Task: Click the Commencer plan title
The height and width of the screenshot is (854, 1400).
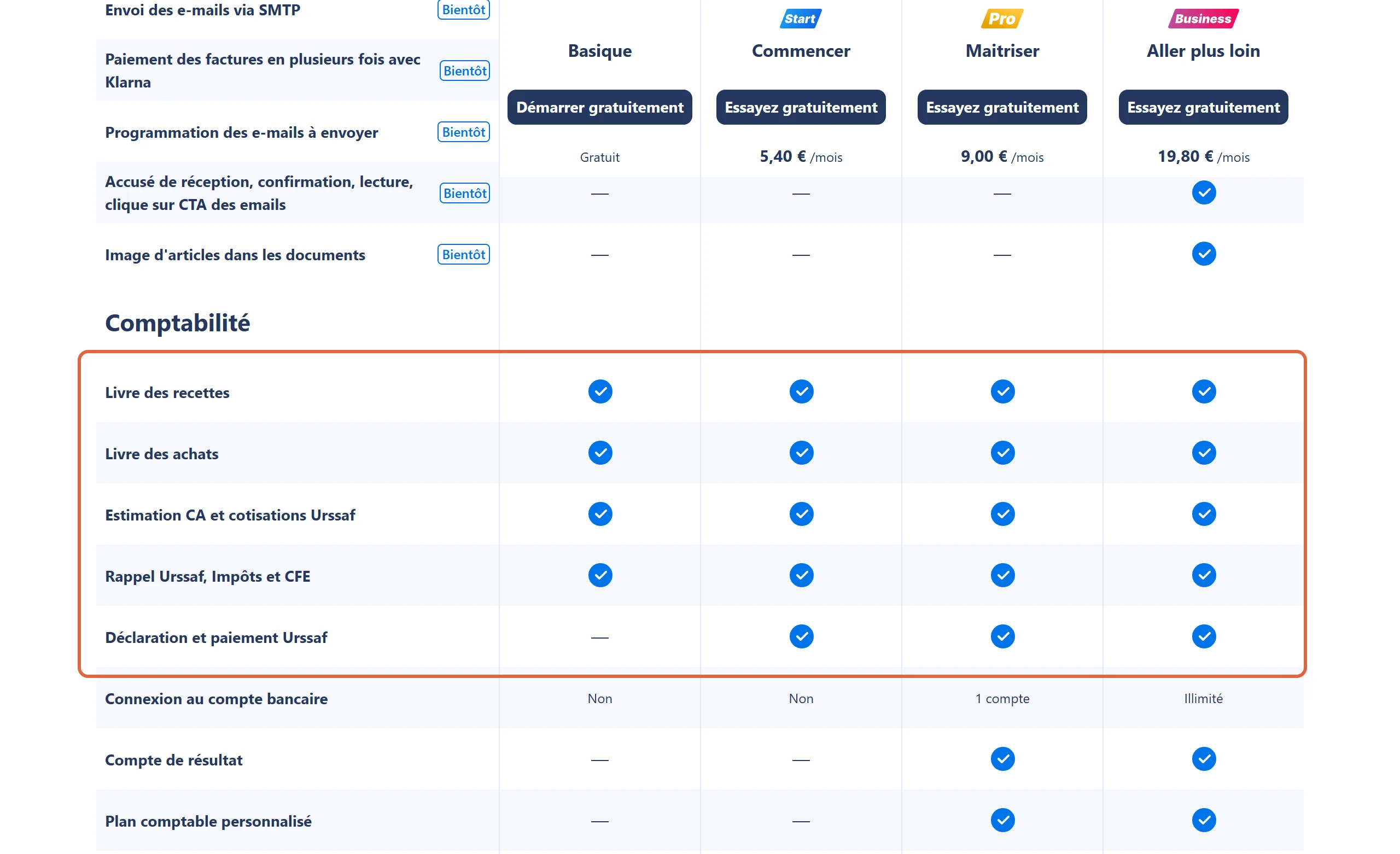Action: pyautogui.click(x=801, y=50)
